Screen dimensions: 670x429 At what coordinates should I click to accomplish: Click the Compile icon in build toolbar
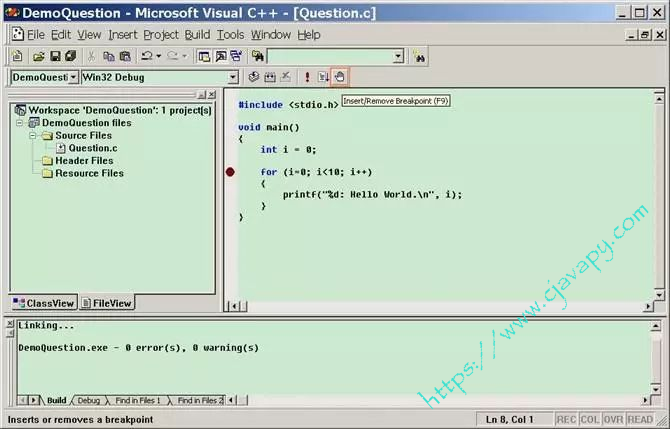254,77
